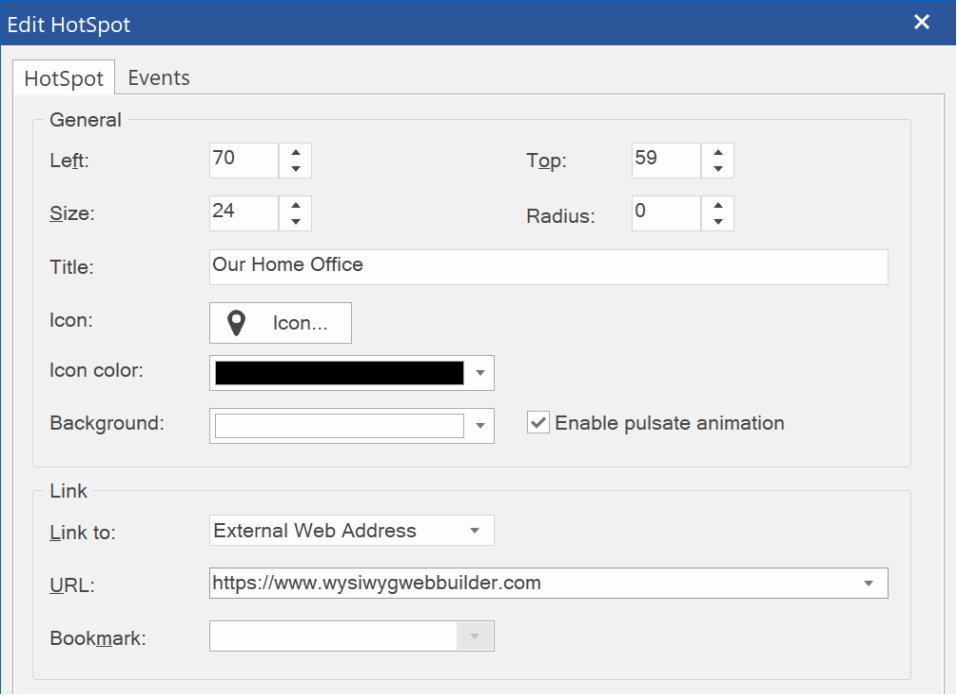Close the Edit HotSpot dialog

click(x=922, y=23)
